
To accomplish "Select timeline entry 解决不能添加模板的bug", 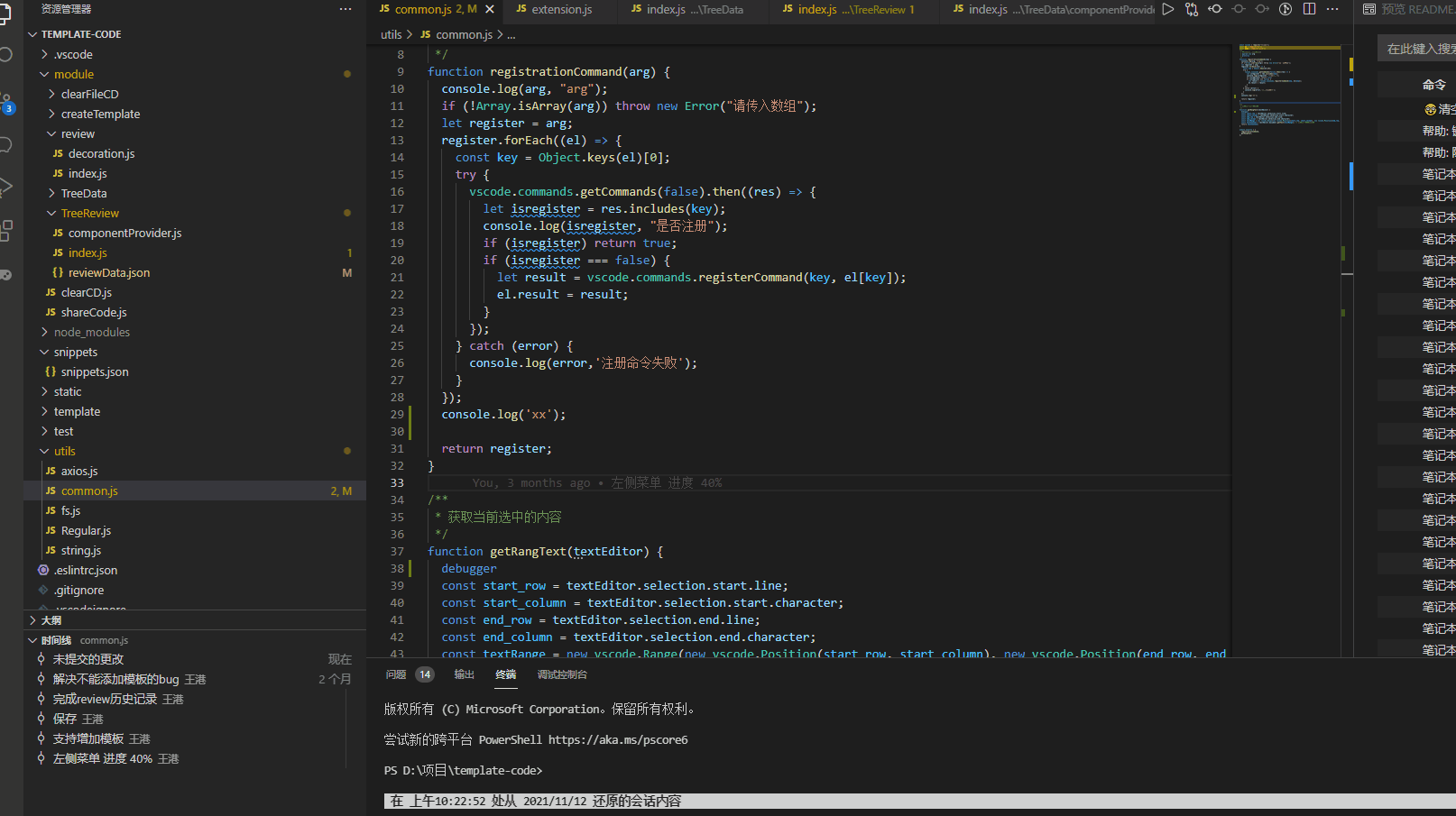I will coord(115,679).
